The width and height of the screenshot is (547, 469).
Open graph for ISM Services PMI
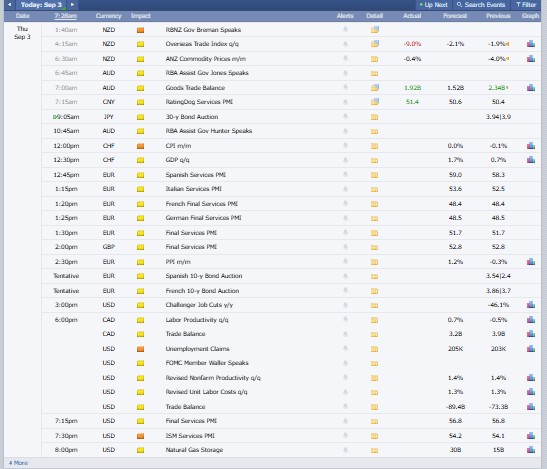531,436
